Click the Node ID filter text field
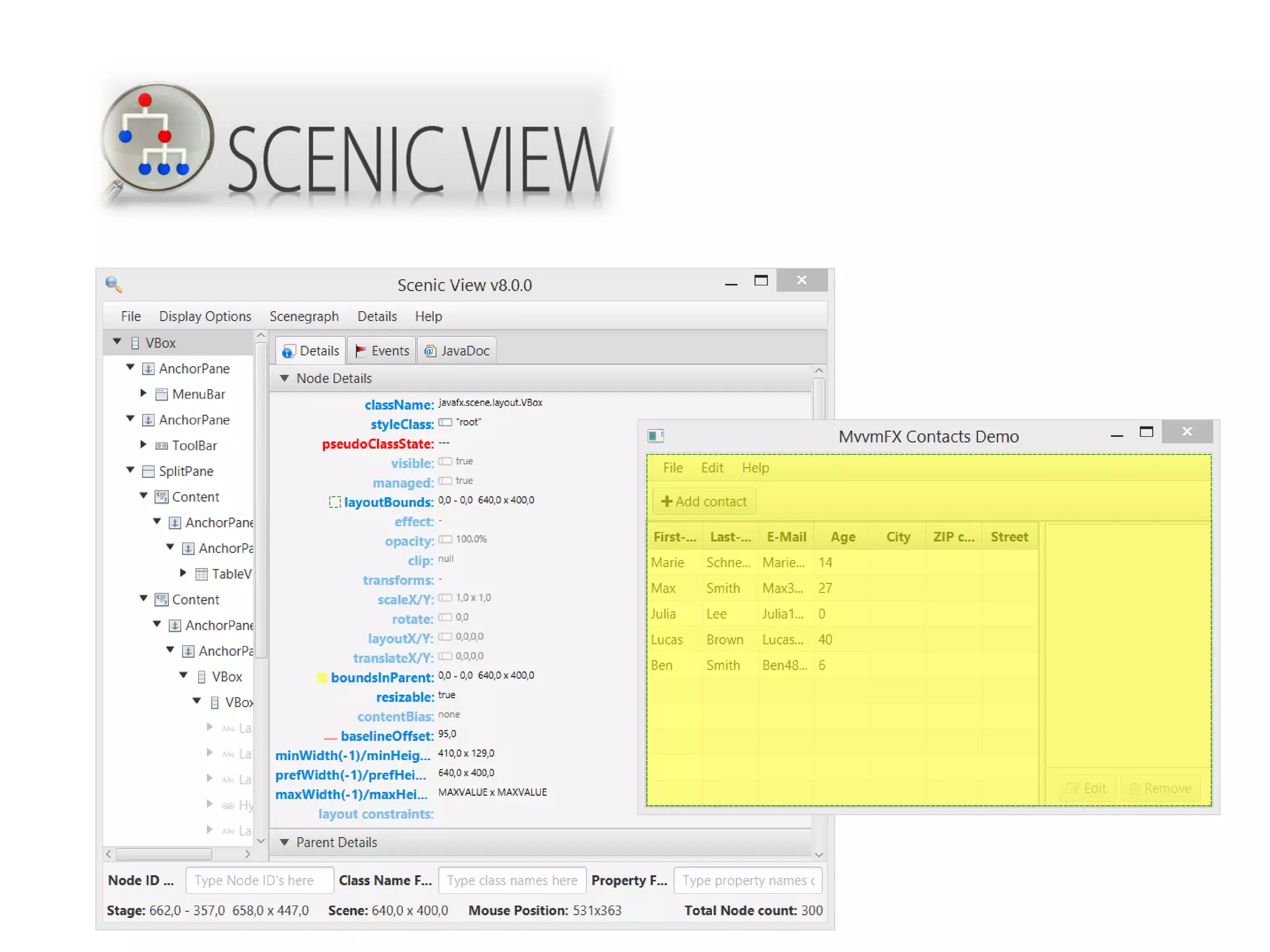This screenshot has height=952, width=1270. pos(259,880)
